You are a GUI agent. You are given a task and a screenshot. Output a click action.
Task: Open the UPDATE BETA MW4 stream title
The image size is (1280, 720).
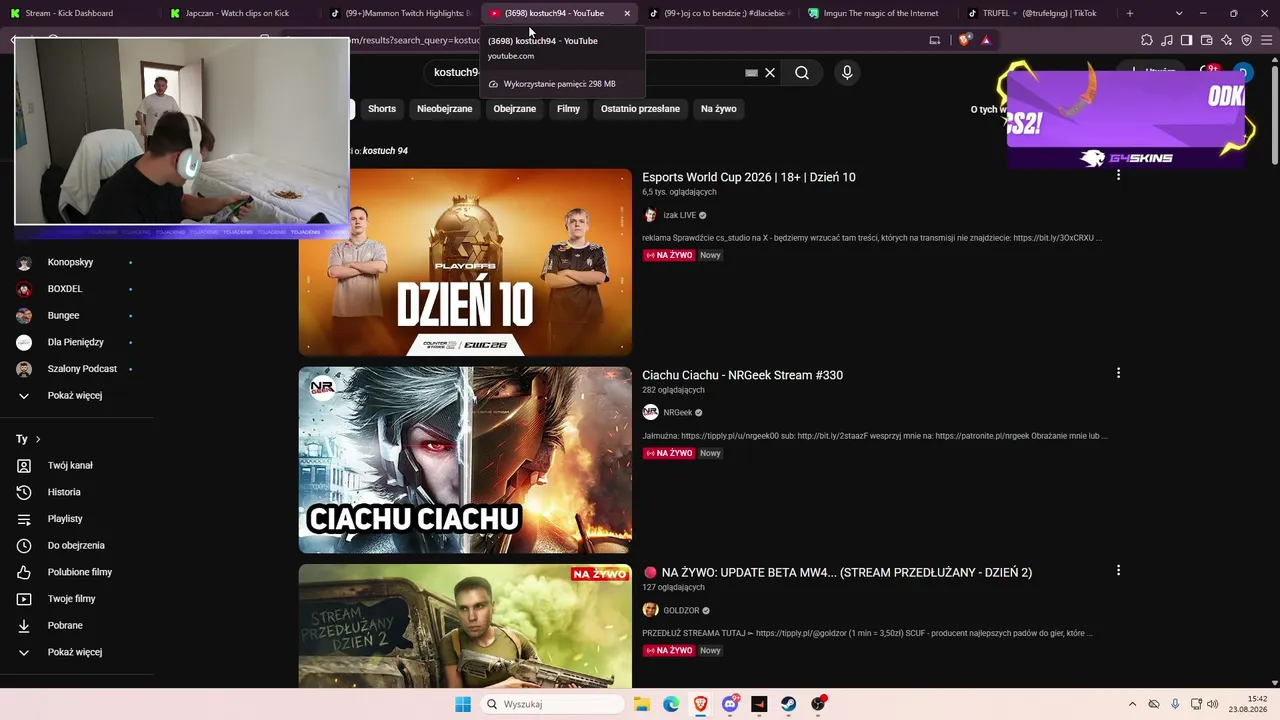(837, 572)
